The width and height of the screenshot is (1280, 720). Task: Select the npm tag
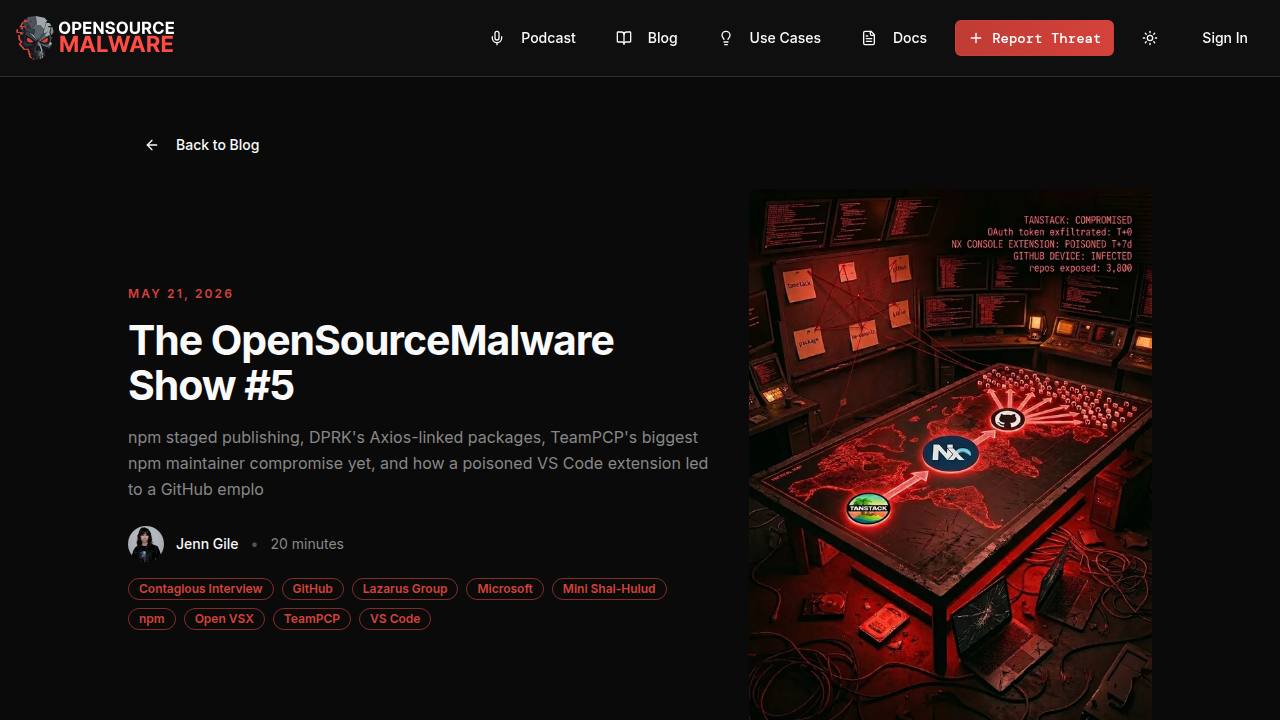pos(152,619)
